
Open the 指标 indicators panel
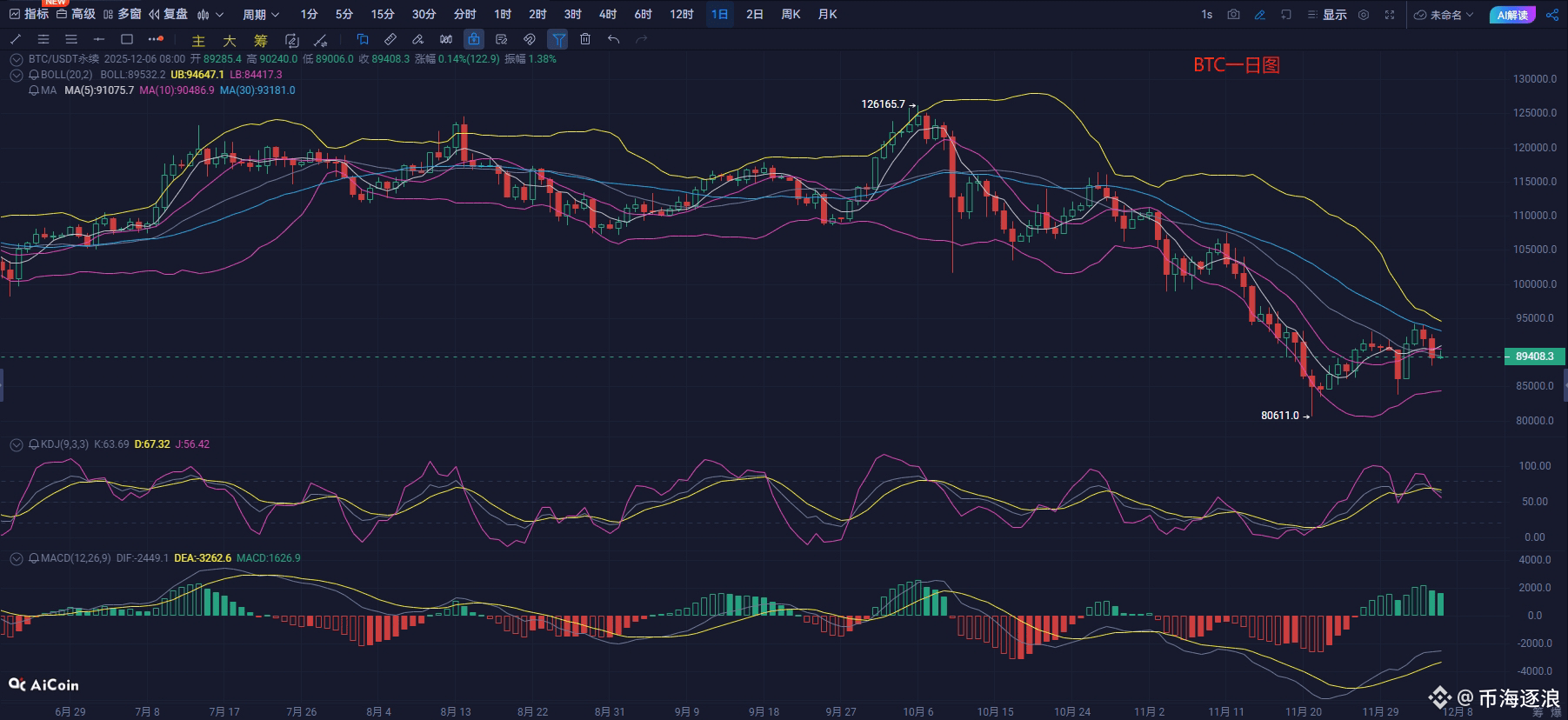[x=29, y=15]
